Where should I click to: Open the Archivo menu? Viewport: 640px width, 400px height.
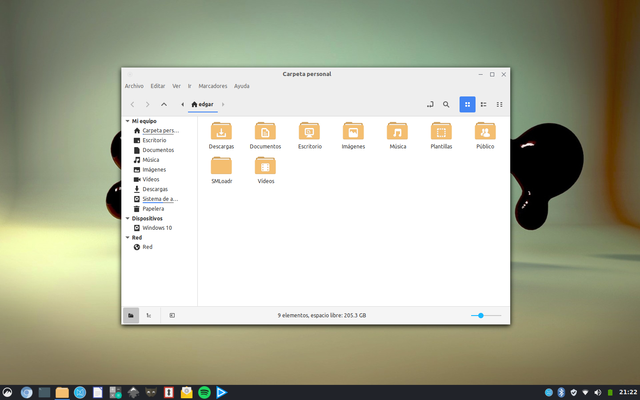pyautogui.click(x=134, y=86)
